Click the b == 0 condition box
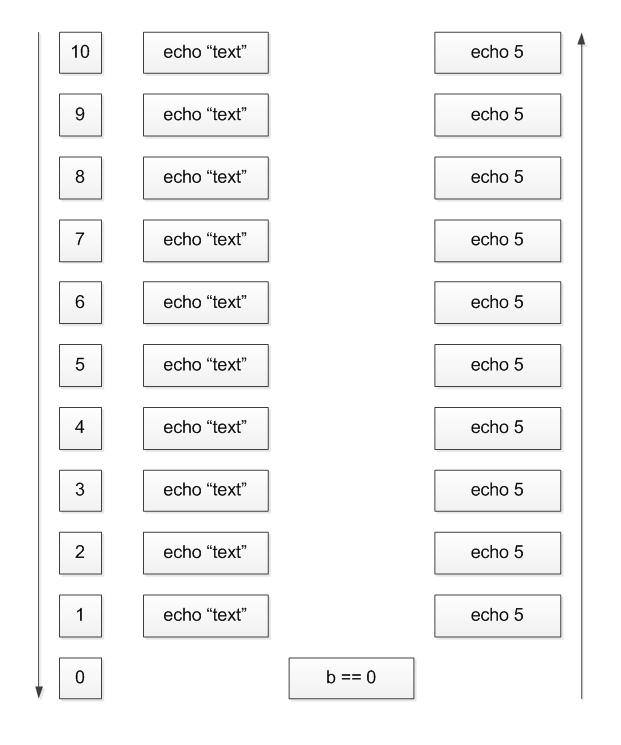 tap(352, 678)
